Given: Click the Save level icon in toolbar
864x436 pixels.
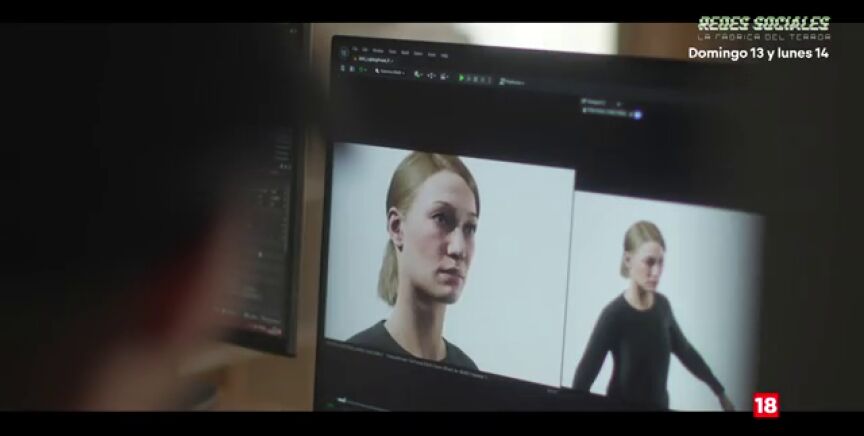Looking at the screenshot, I should (343, 69).
